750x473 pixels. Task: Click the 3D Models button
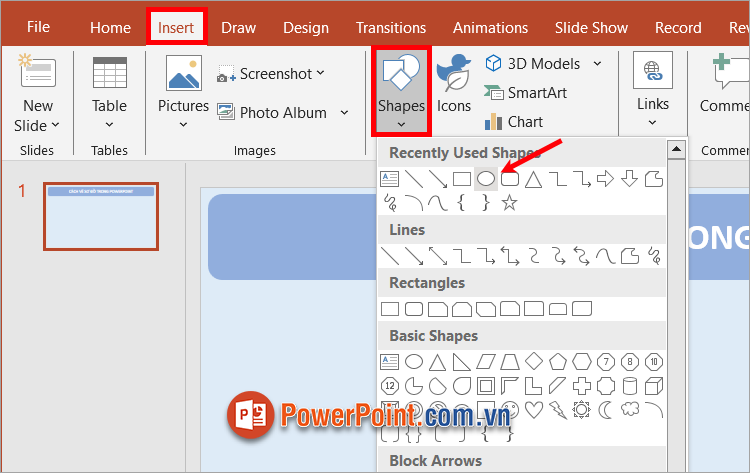[x=532, y=64]
